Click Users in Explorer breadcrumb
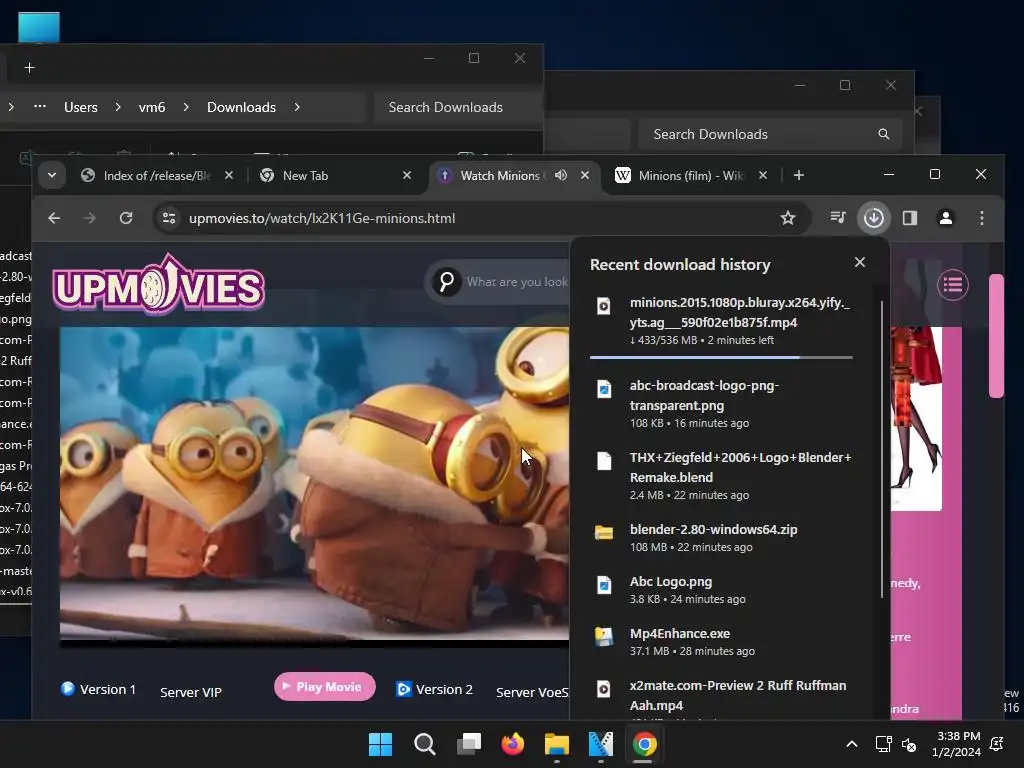1024x768 pixels. coord(81,107)
